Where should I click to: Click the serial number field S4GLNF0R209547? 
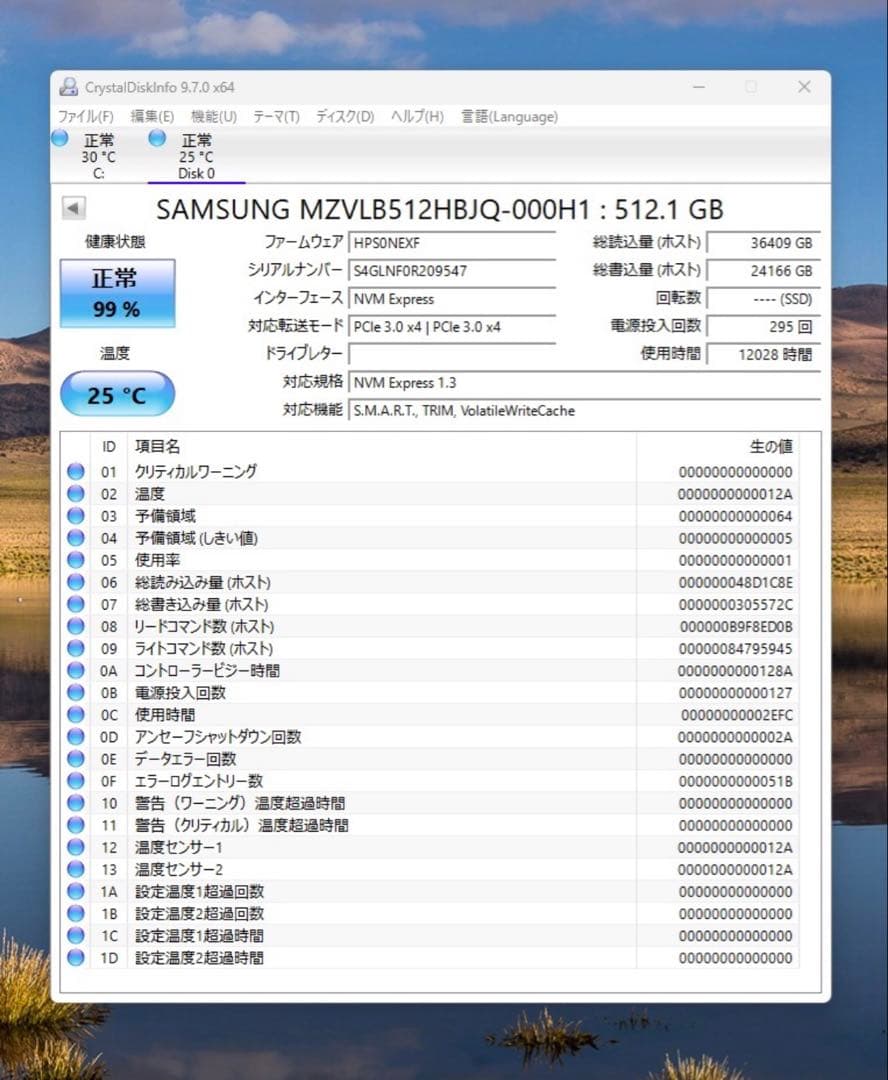tap(452, 271)
